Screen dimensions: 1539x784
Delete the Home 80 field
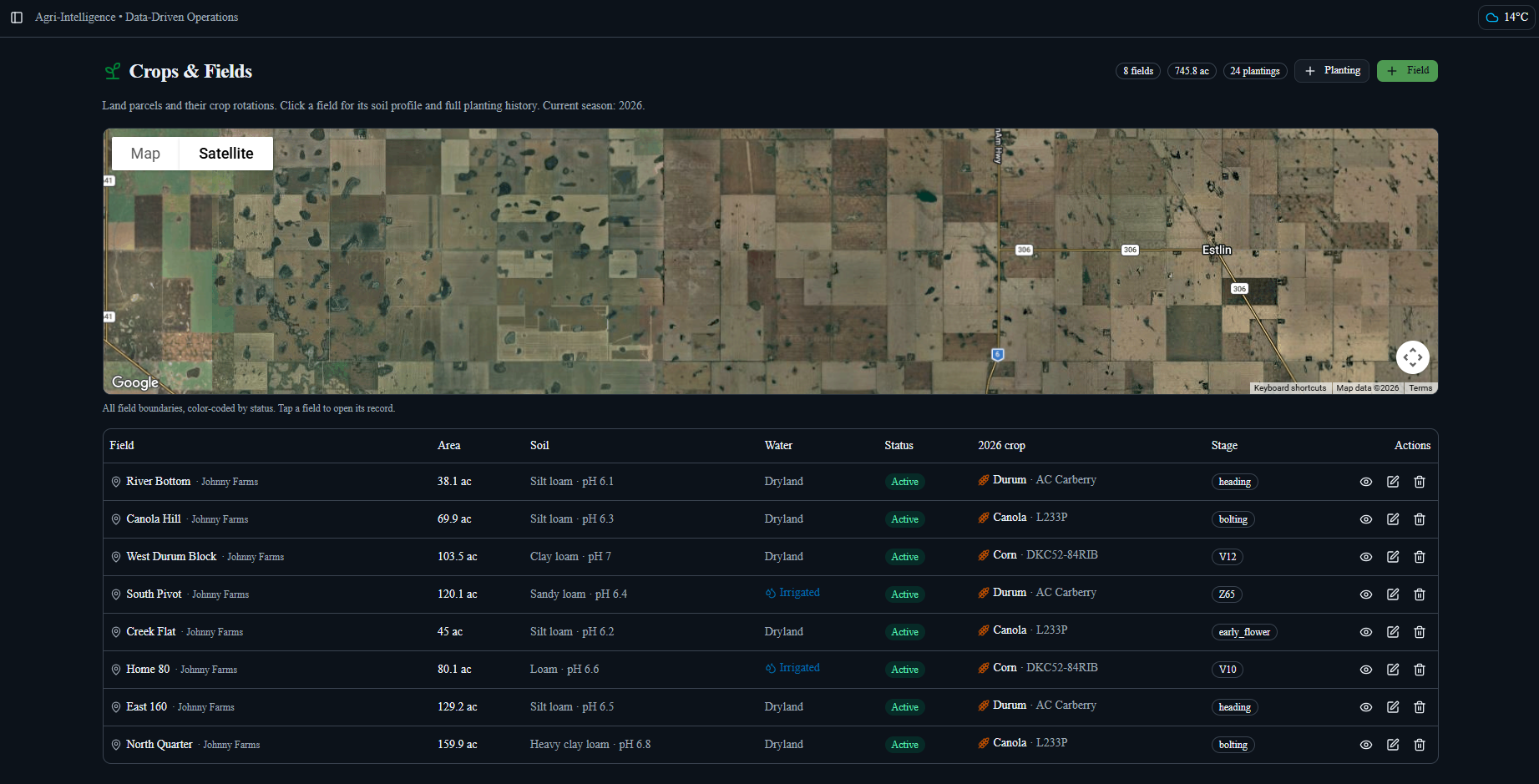pyautogui.click(x=1420, y=670)
